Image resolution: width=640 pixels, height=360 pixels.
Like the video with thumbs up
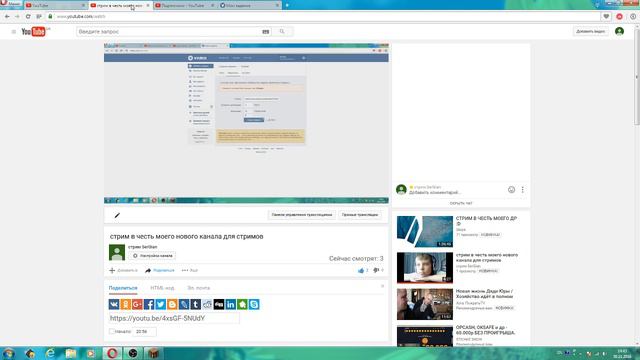[x=361, y=270]
